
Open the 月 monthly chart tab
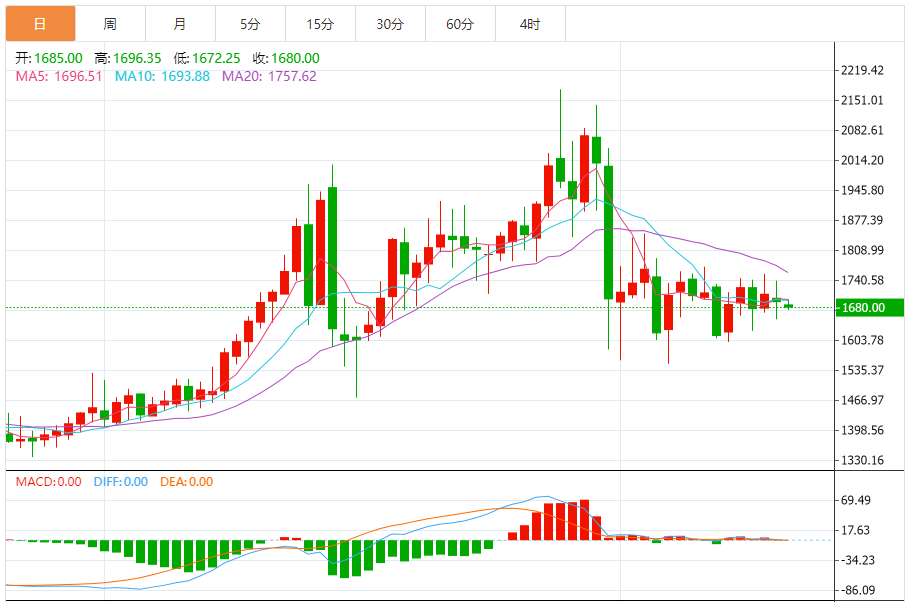click(180, 24)
